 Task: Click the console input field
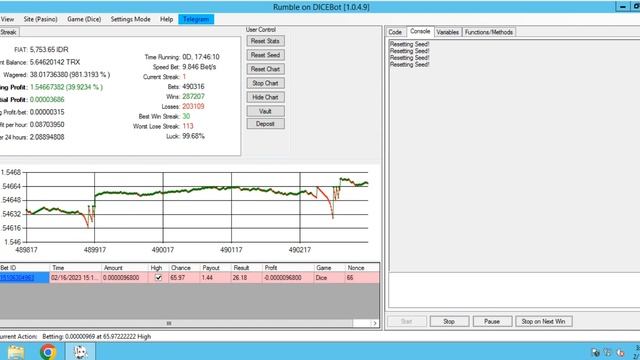point(514,290)
